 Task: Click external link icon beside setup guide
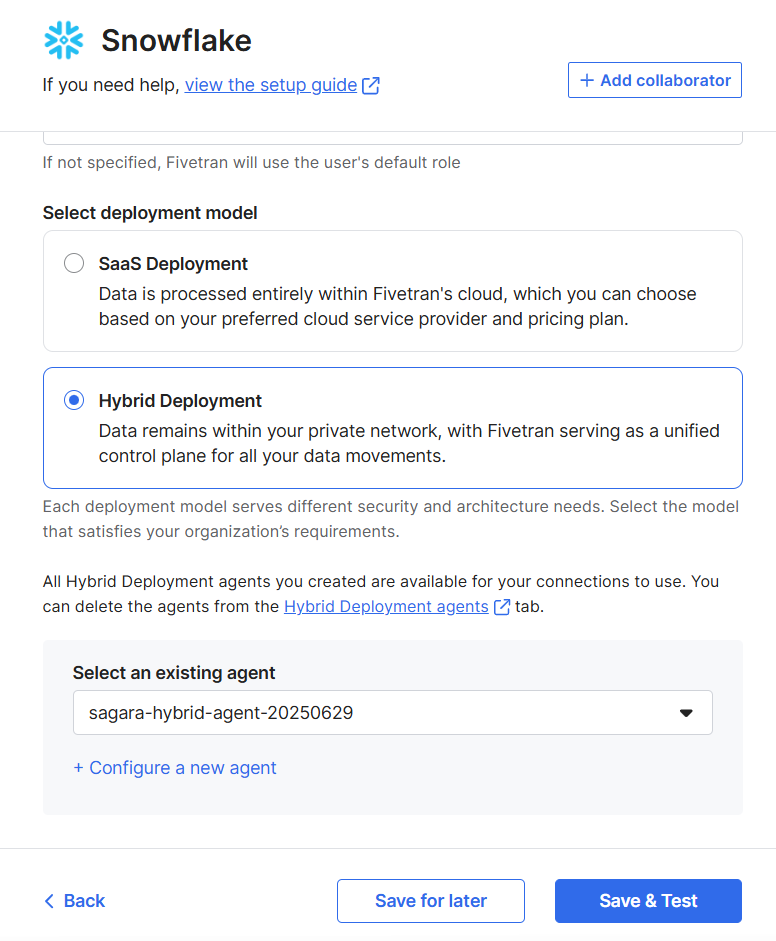371,85
